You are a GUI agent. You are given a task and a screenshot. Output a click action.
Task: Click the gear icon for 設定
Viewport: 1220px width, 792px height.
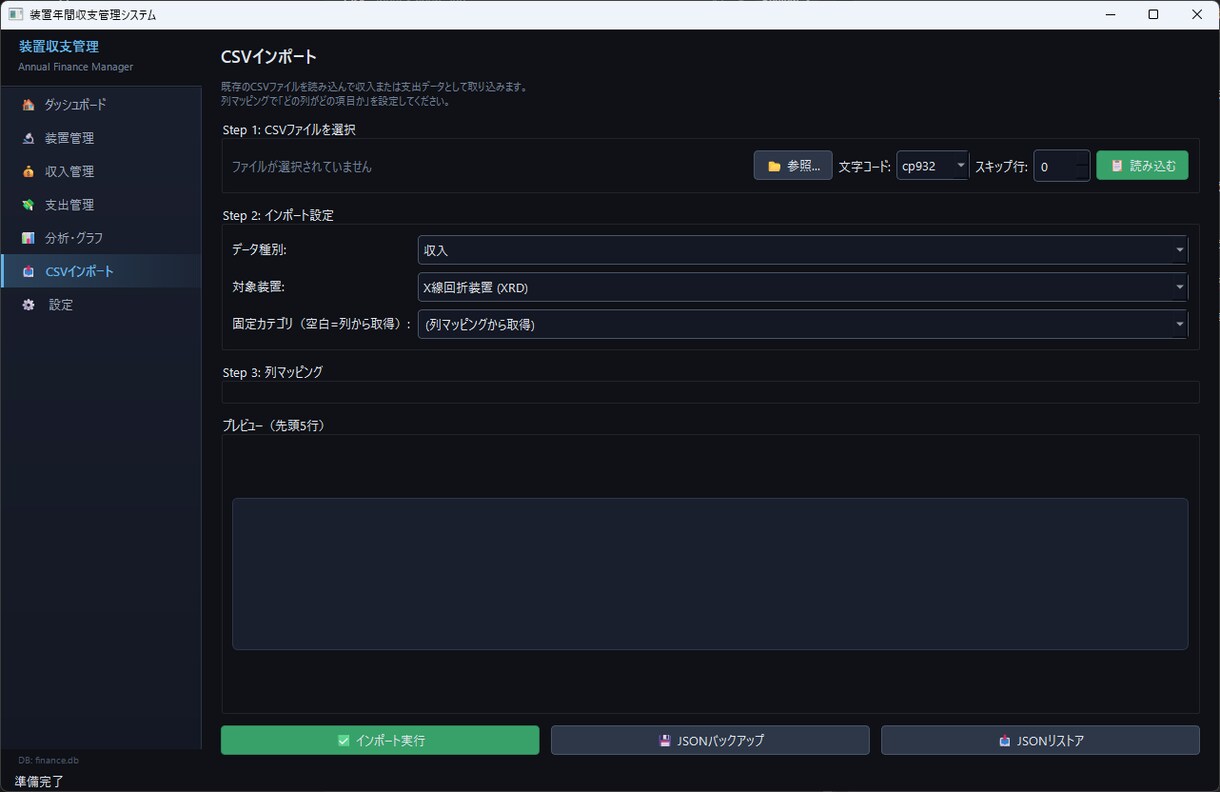click(x=28, y=305)
